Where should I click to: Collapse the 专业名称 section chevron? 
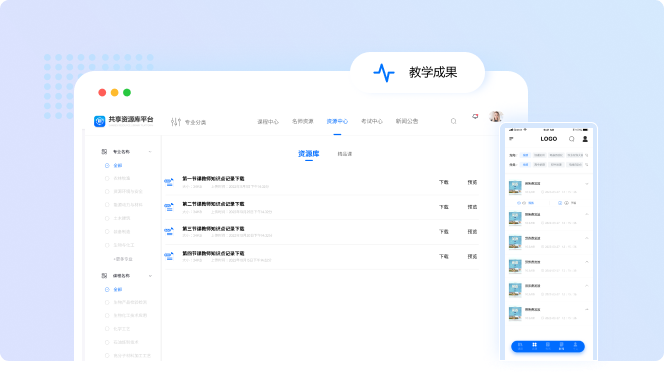pyautogui.click(x=150, y=152)
